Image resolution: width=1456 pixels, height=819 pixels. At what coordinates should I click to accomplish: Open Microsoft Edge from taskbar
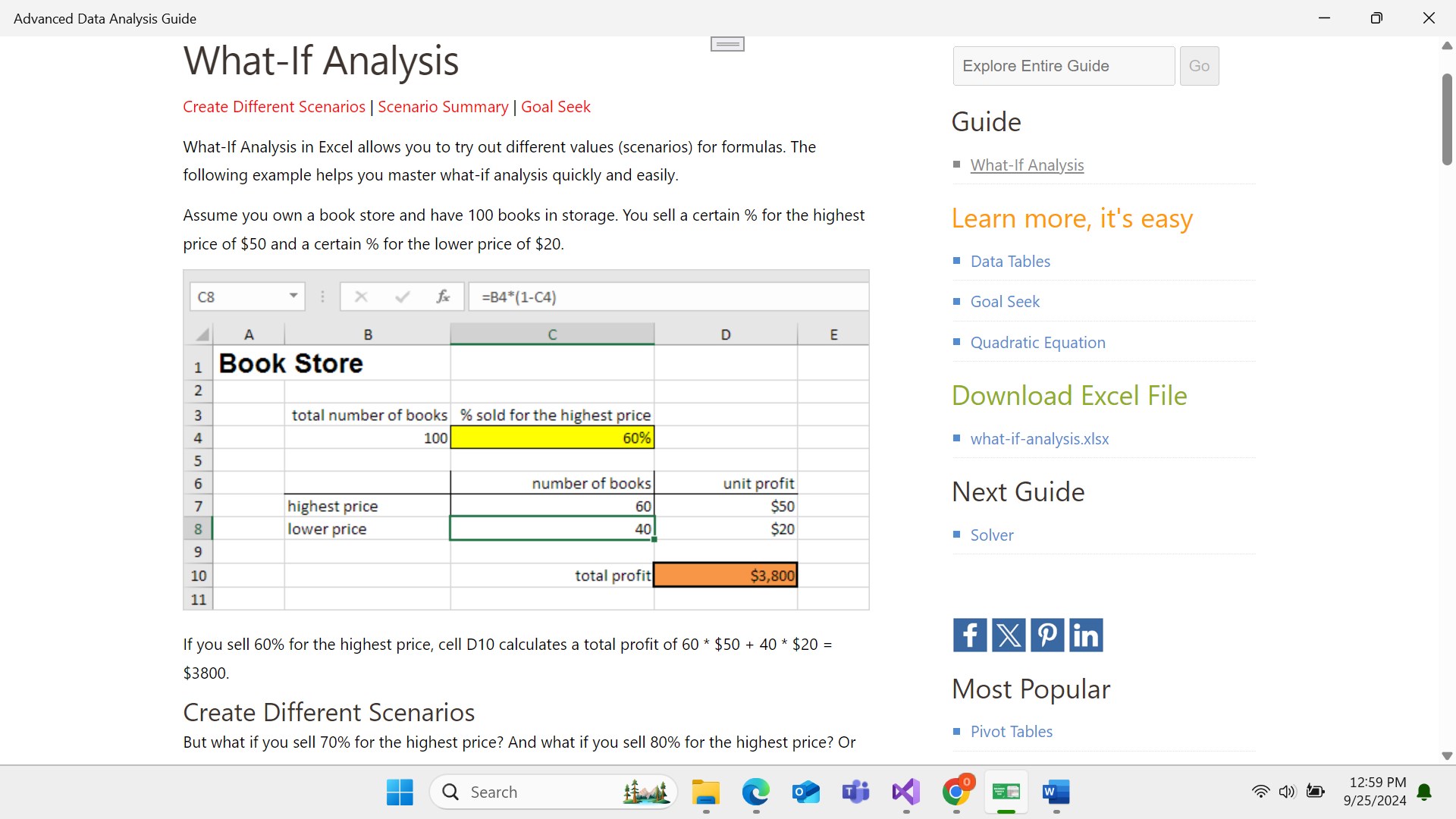click(755, 792)
